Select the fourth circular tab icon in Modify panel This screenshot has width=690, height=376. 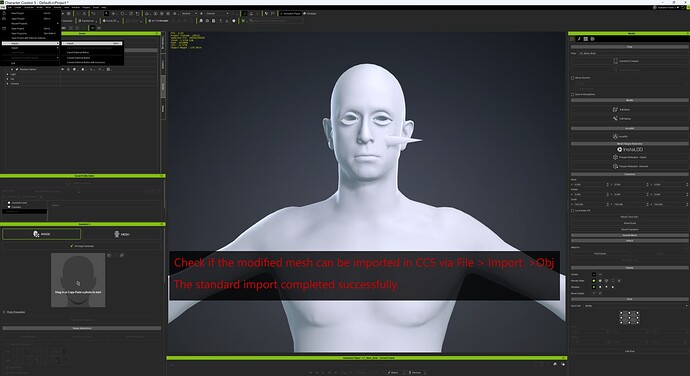(593, 39)
